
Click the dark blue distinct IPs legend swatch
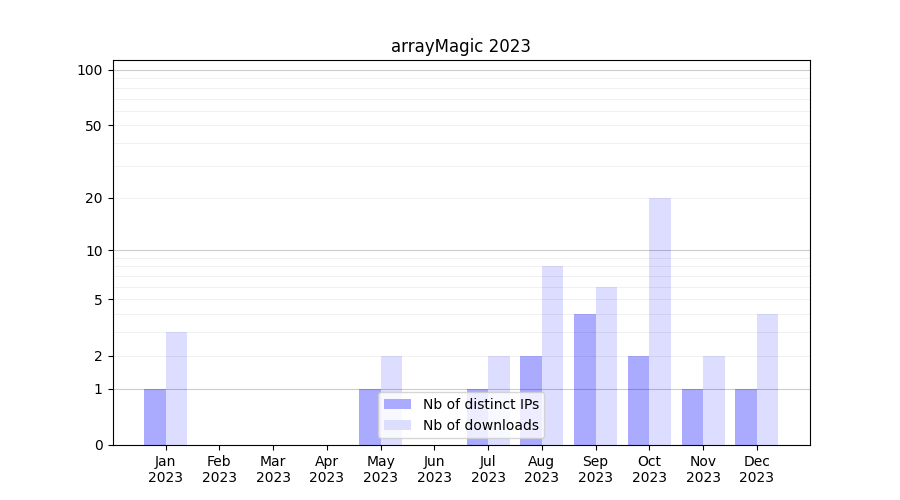tap(397, 404)
